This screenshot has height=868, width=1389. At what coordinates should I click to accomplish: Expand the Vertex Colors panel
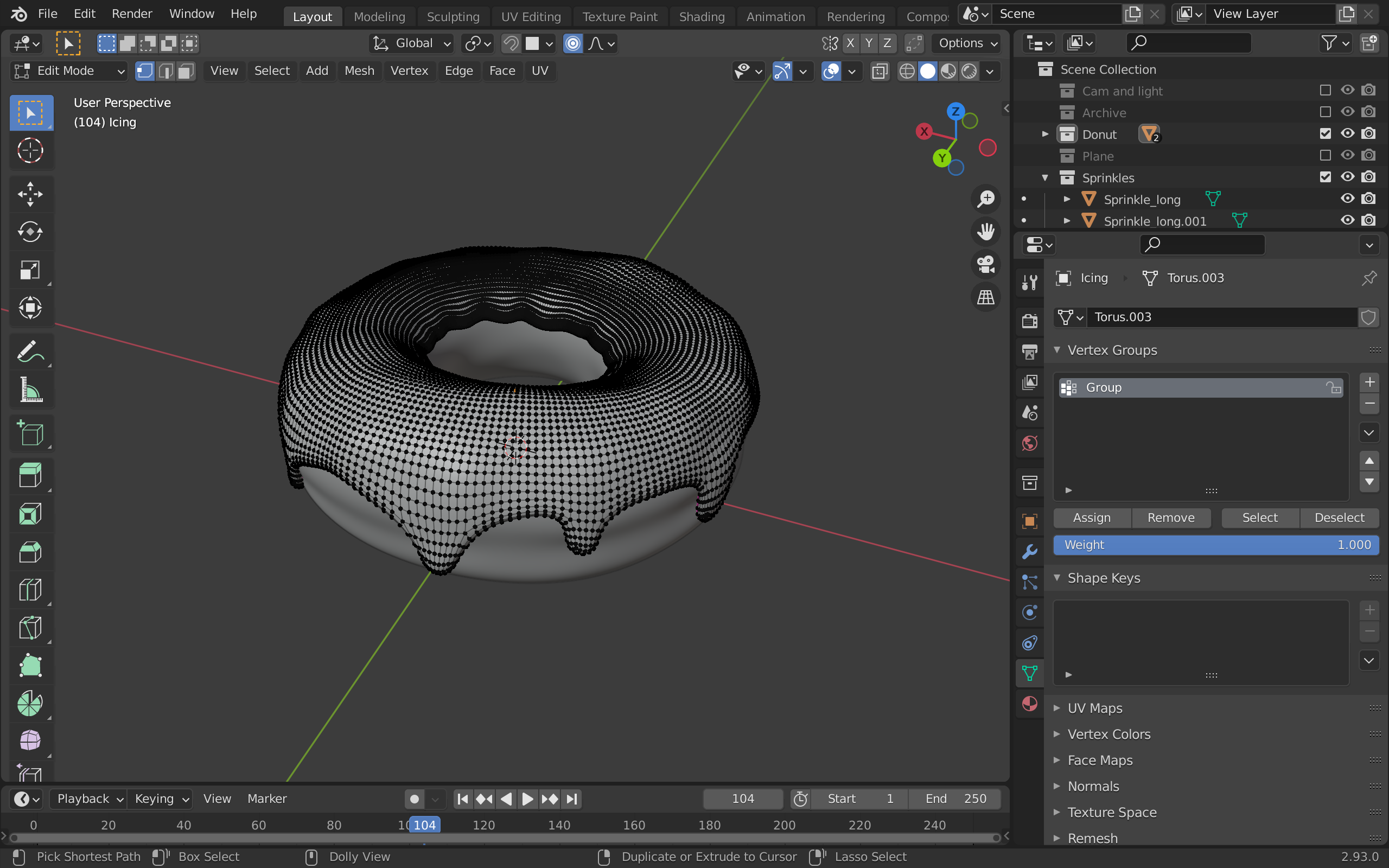[1109, 733]
